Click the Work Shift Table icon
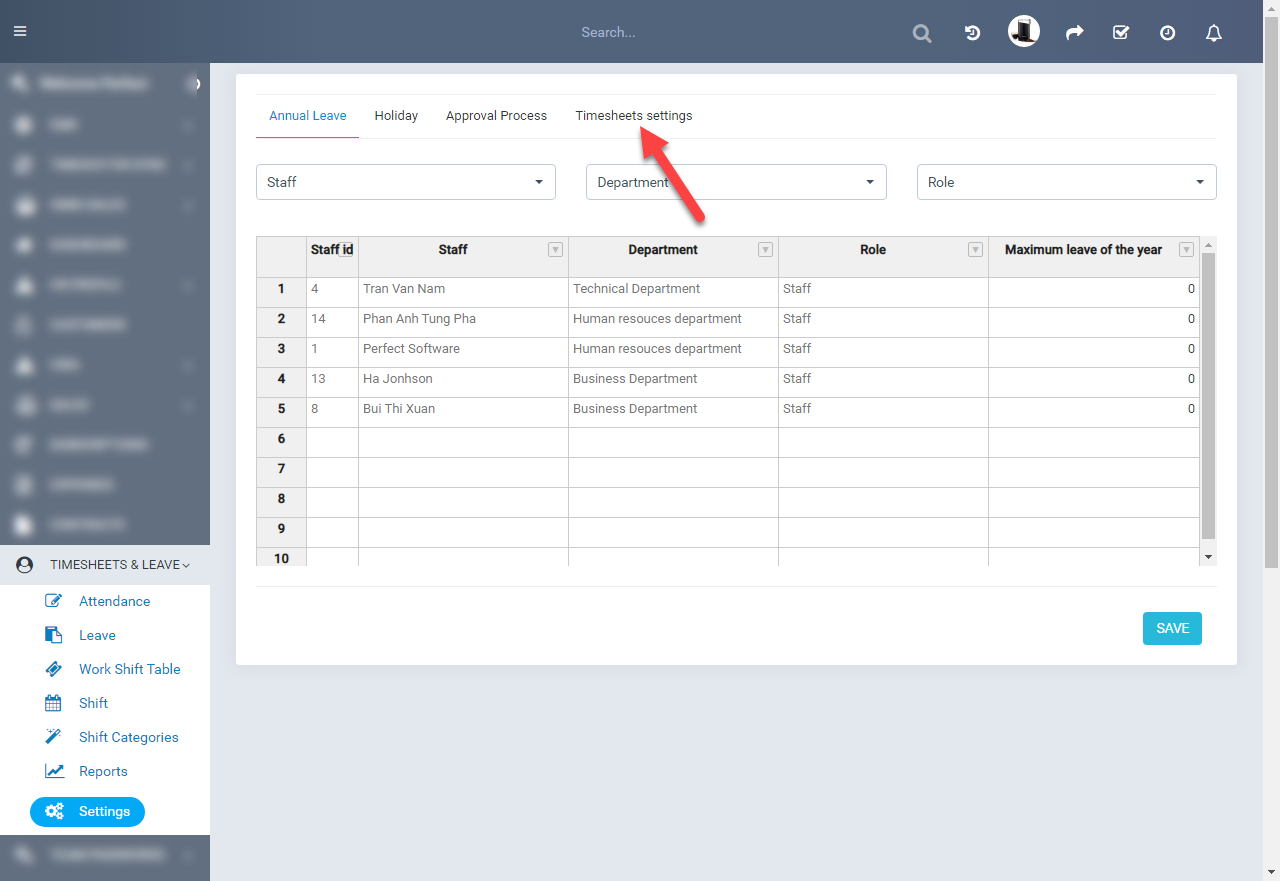This screenshot has height=881, width=1280. [x=54, y=669]
